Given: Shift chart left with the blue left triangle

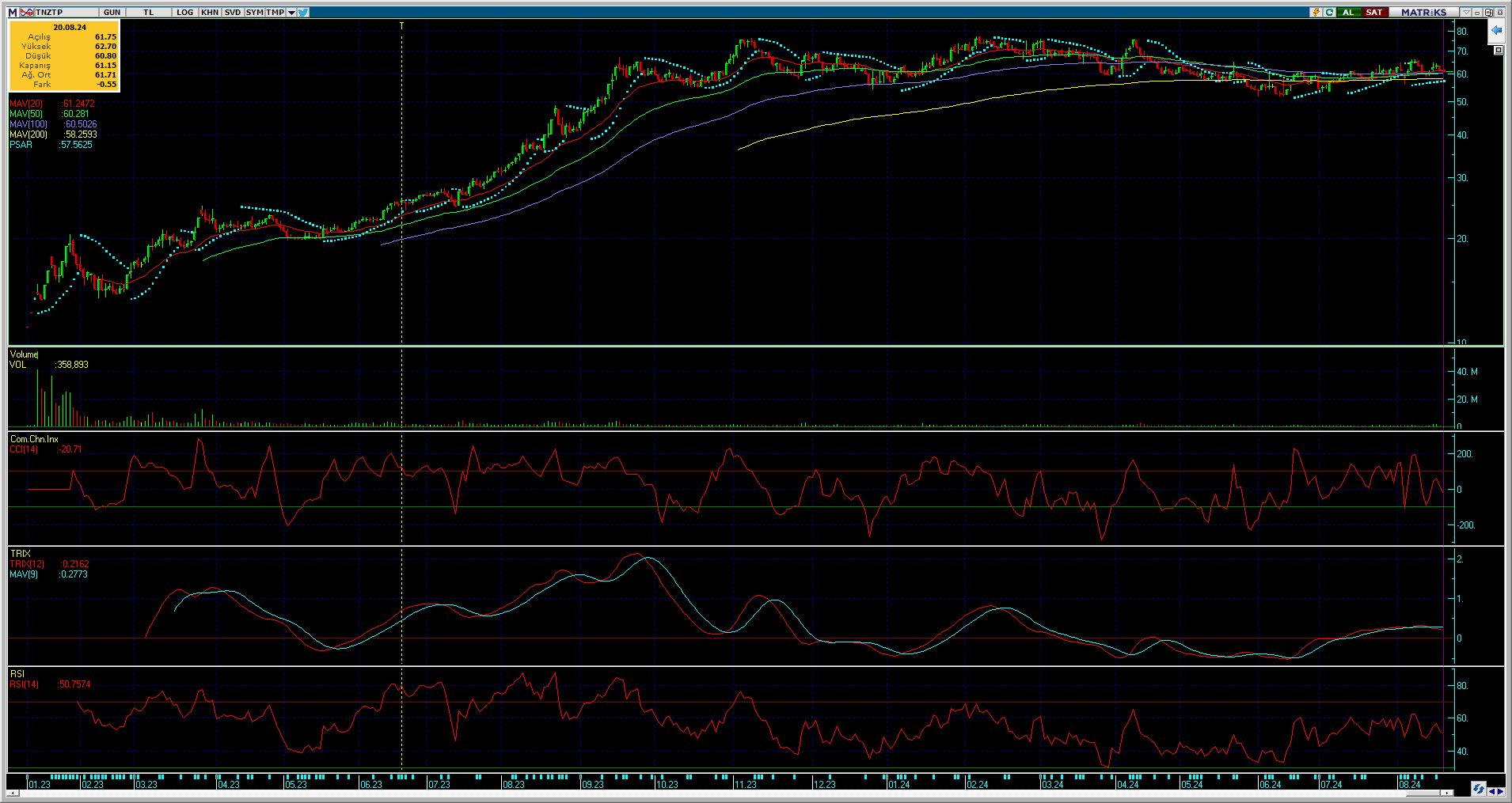Looking at the screenshot, I should point(1491,791).
